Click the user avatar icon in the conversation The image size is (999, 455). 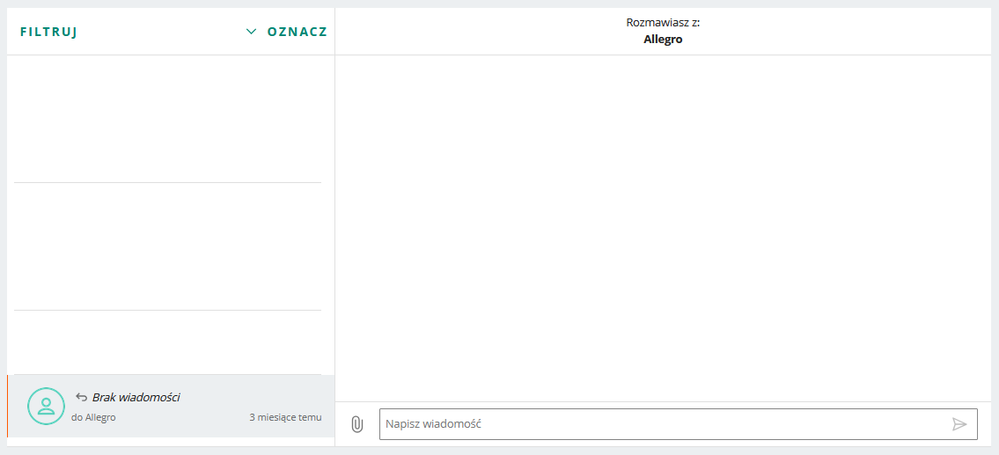click(45, 405)
